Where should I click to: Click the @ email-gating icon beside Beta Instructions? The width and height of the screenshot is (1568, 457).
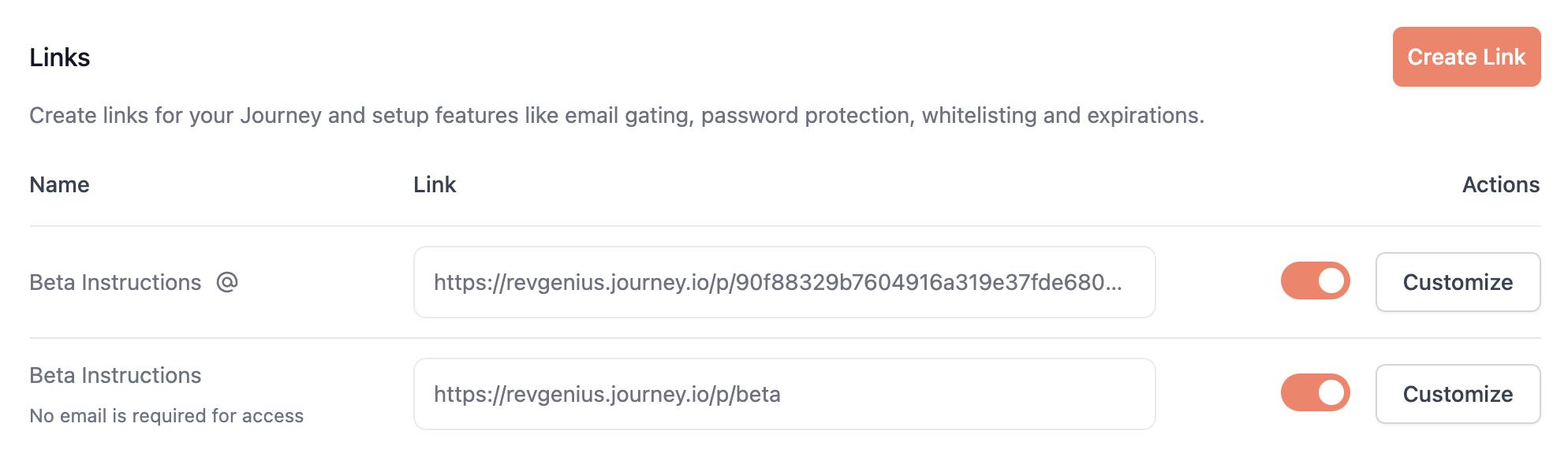coord(227,282)
